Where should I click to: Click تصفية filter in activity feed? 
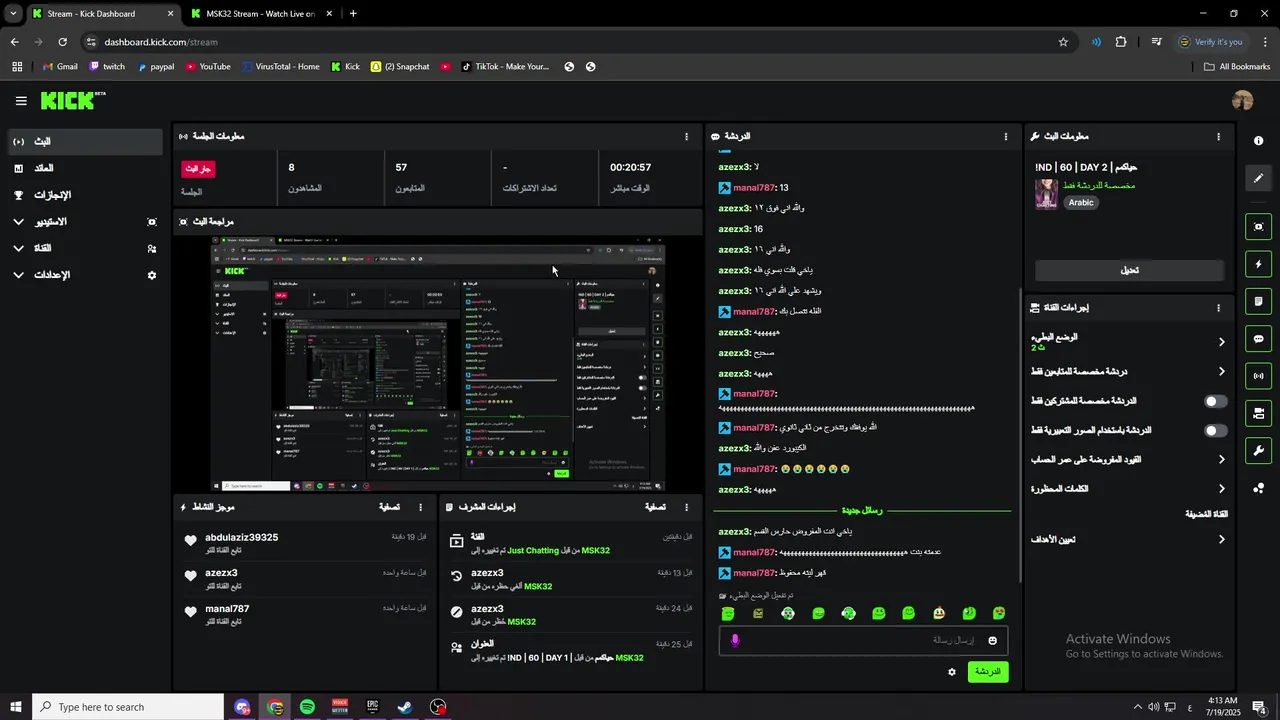point(389,507)
